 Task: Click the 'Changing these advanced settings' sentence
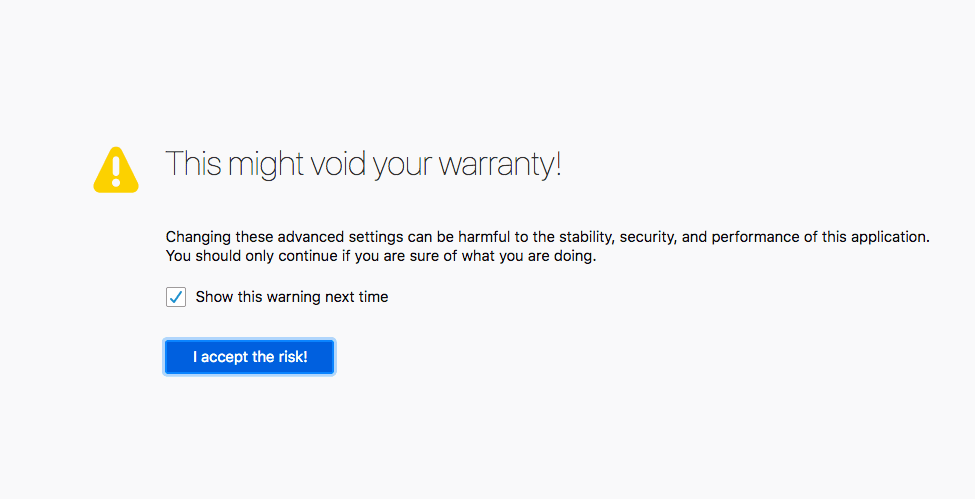coord(547,237)
